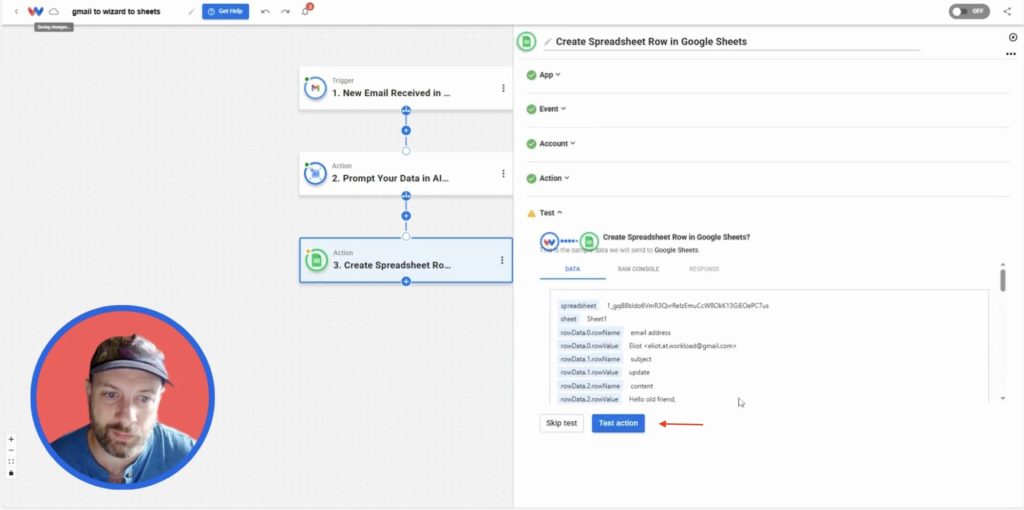Image resolution: width=1024 pixels, height=510 pixels.
Task: Switch to the DATA tab
Action: [572, 269]
